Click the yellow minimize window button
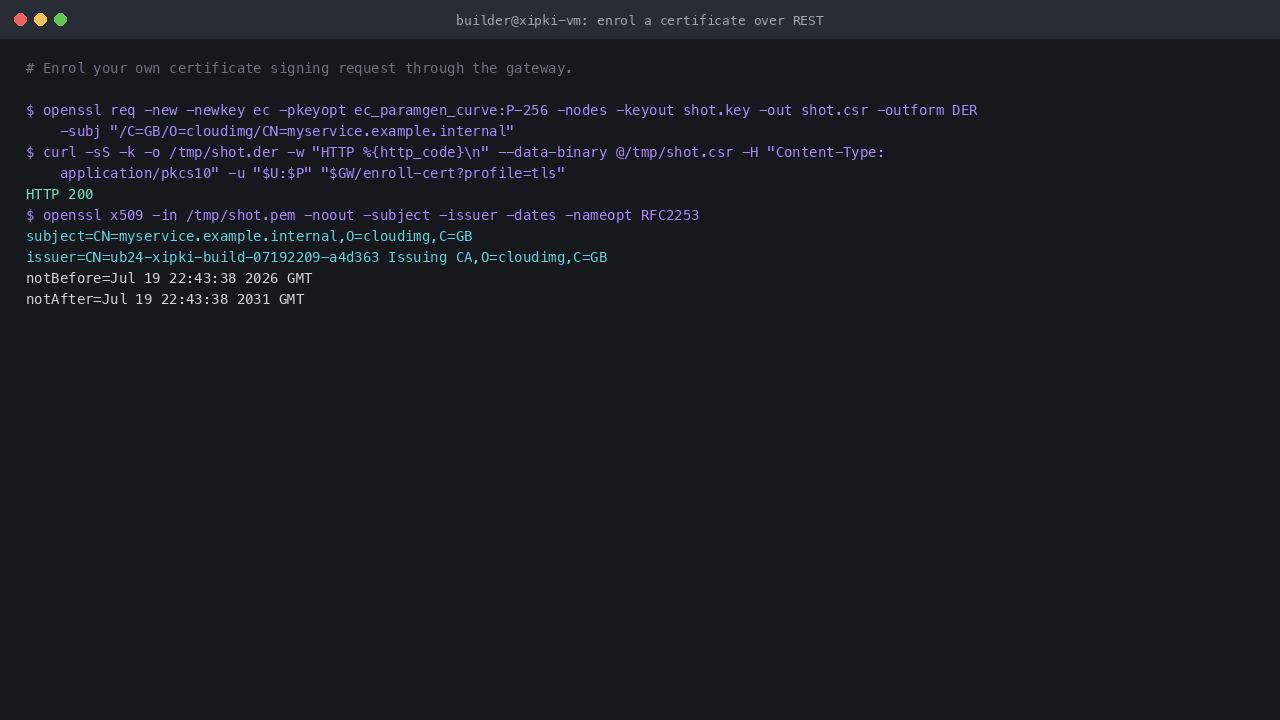 pyautogui.click(x=40, y=20)
